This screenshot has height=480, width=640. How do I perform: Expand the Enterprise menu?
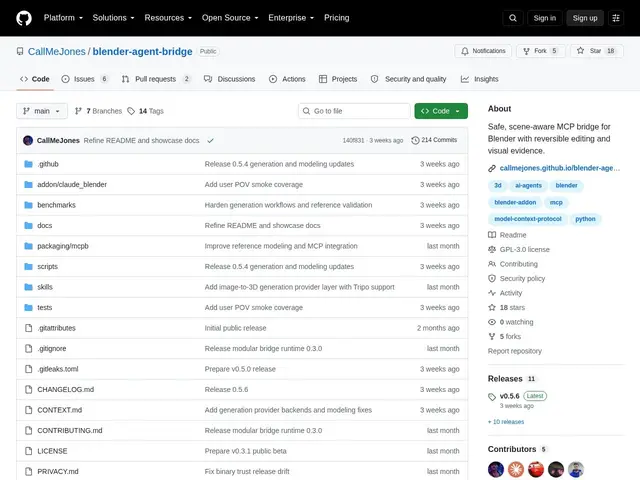[x=291, y=18]
